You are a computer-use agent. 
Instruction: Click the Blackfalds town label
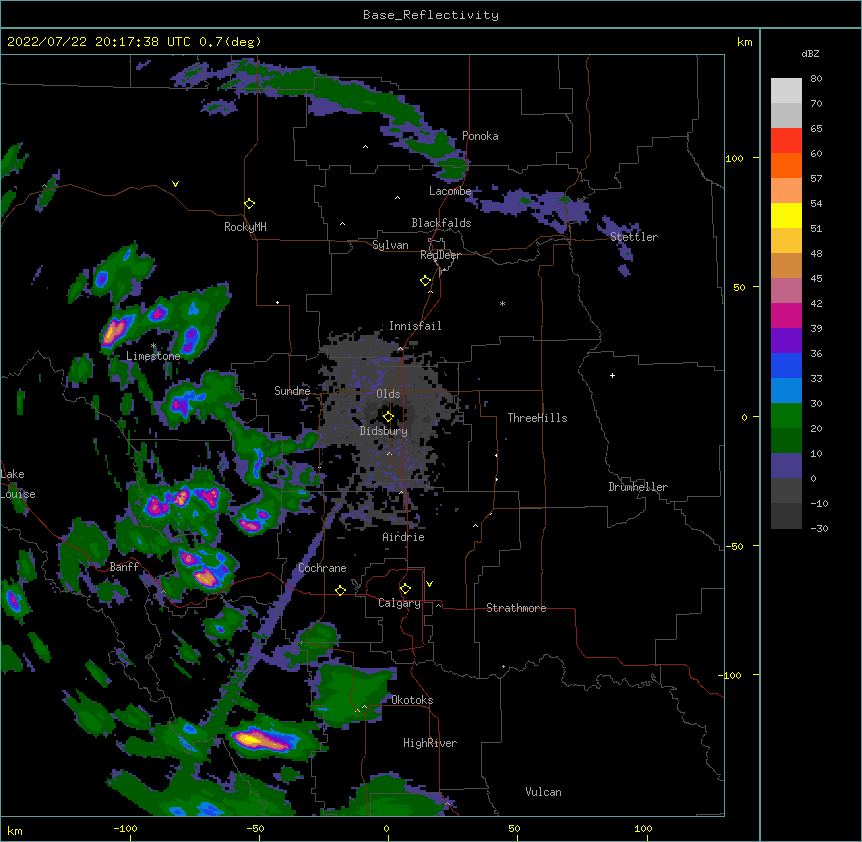tap(441, 223)
